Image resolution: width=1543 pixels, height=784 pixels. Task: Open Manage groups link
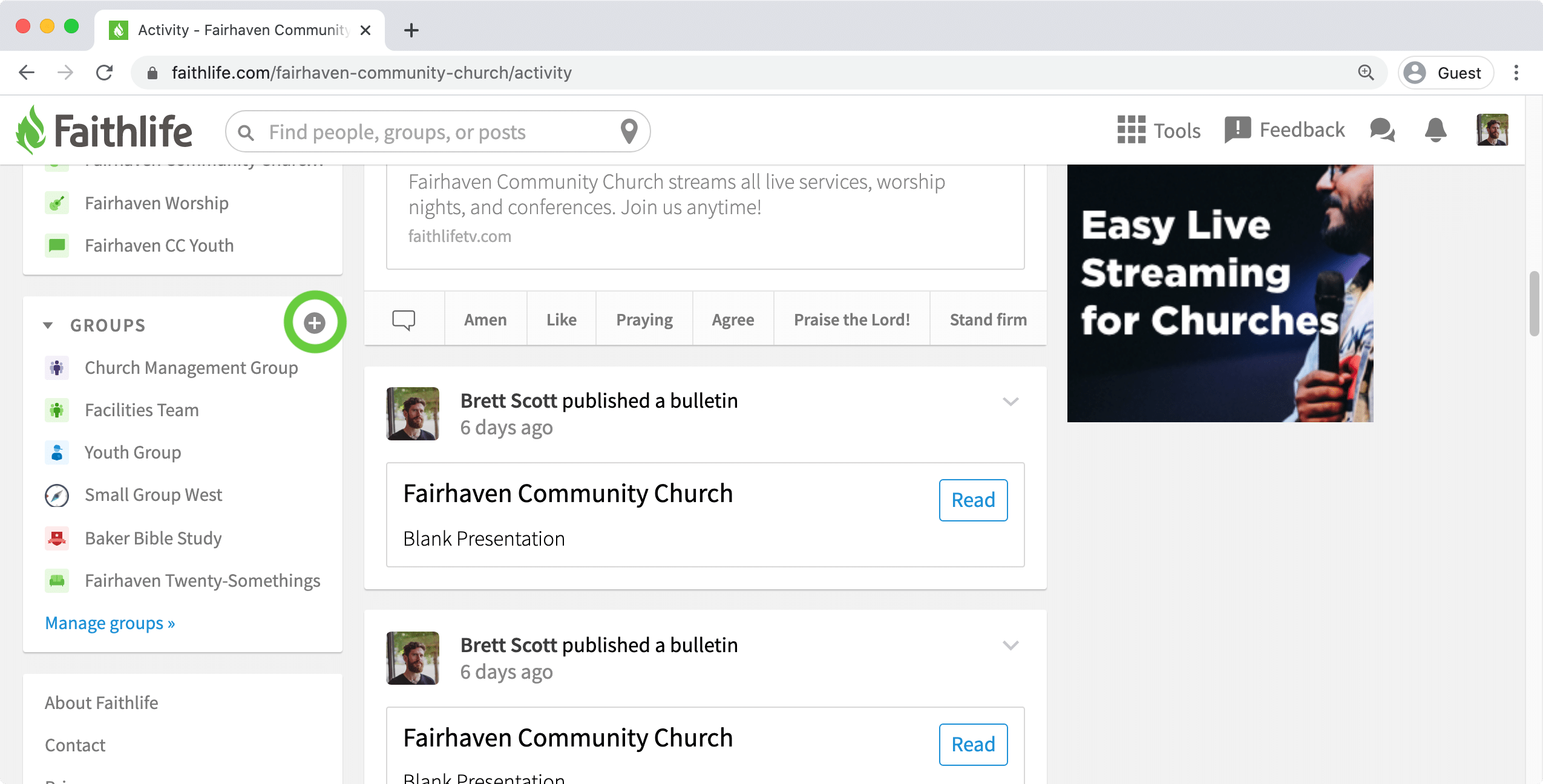point(110,622)
